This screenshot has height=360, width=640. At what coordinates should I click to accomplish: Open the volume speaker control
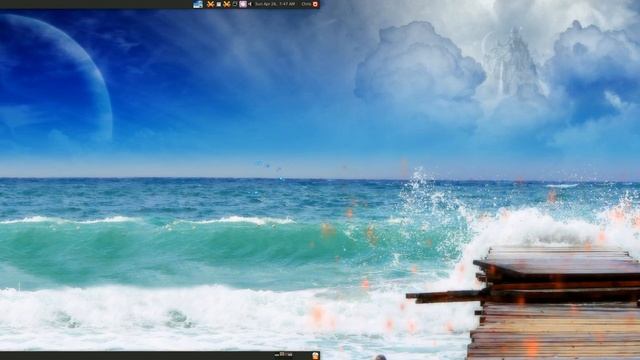[250, 4]
